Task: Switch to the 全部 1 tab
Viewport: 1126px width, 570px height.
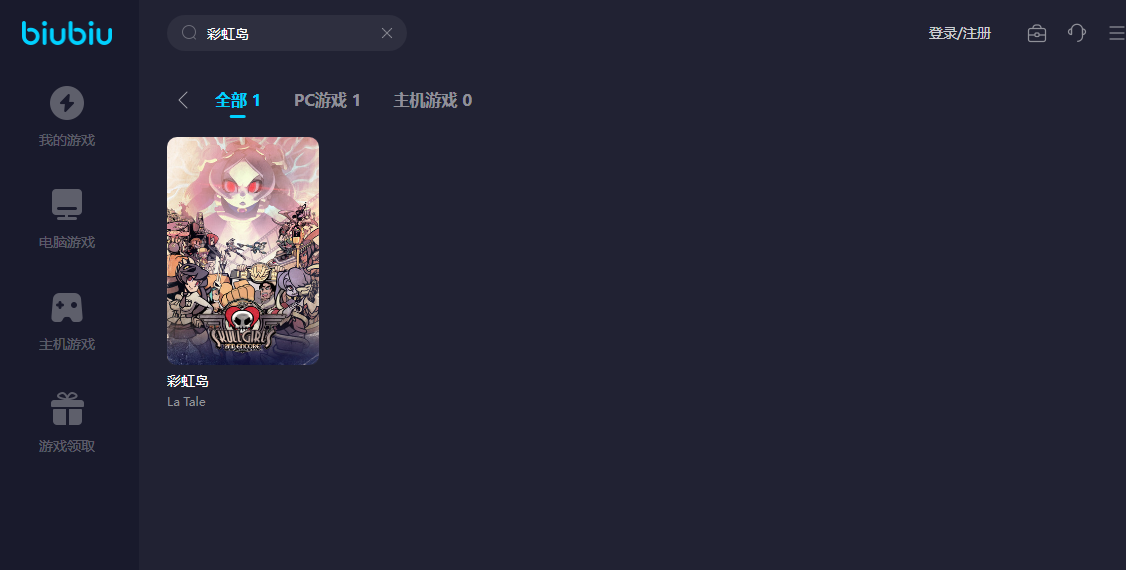Action: click(x=238, y=100)
